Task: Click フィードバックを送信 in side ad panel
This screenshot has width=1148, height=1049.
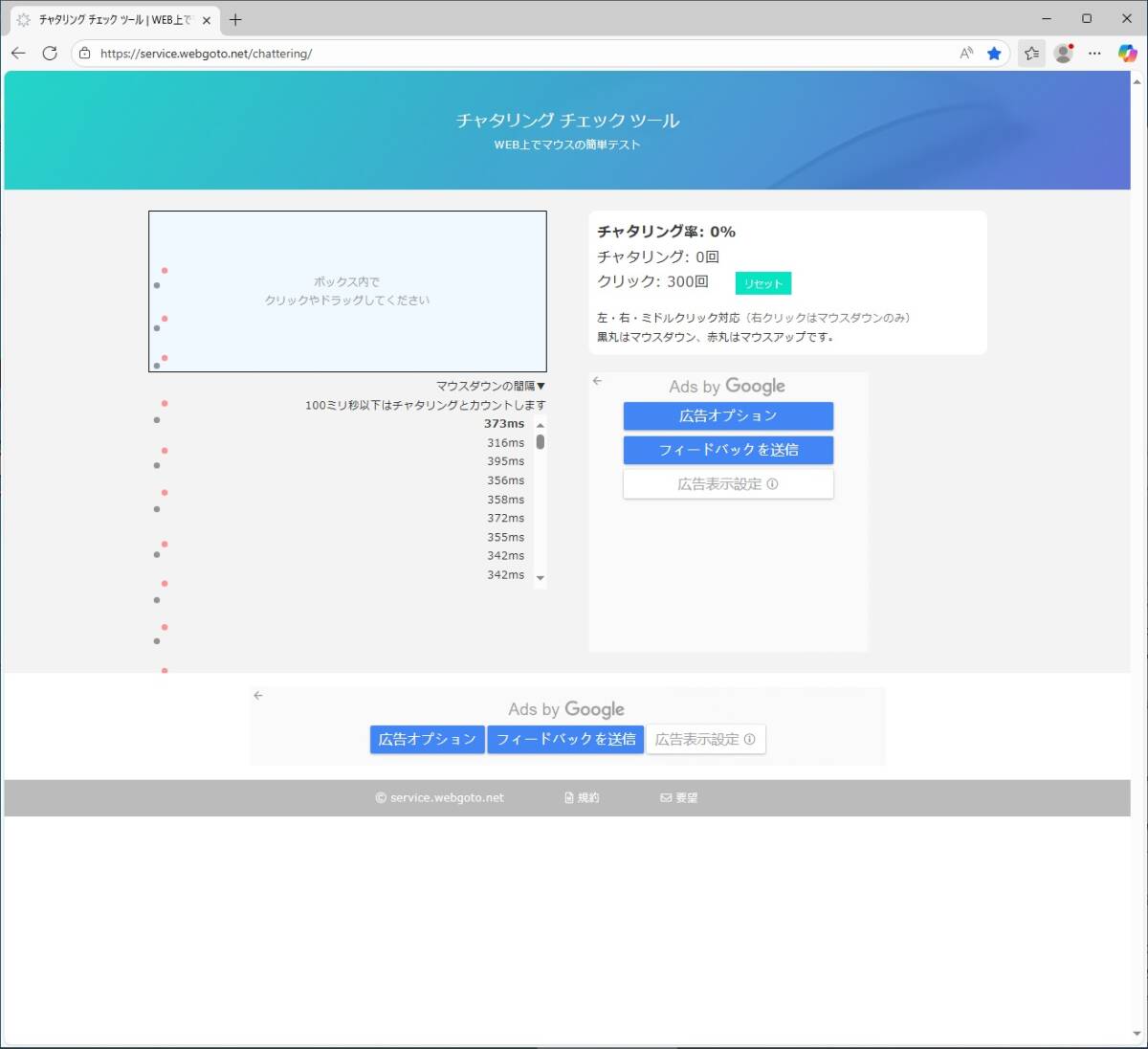Action: [728, 450]
